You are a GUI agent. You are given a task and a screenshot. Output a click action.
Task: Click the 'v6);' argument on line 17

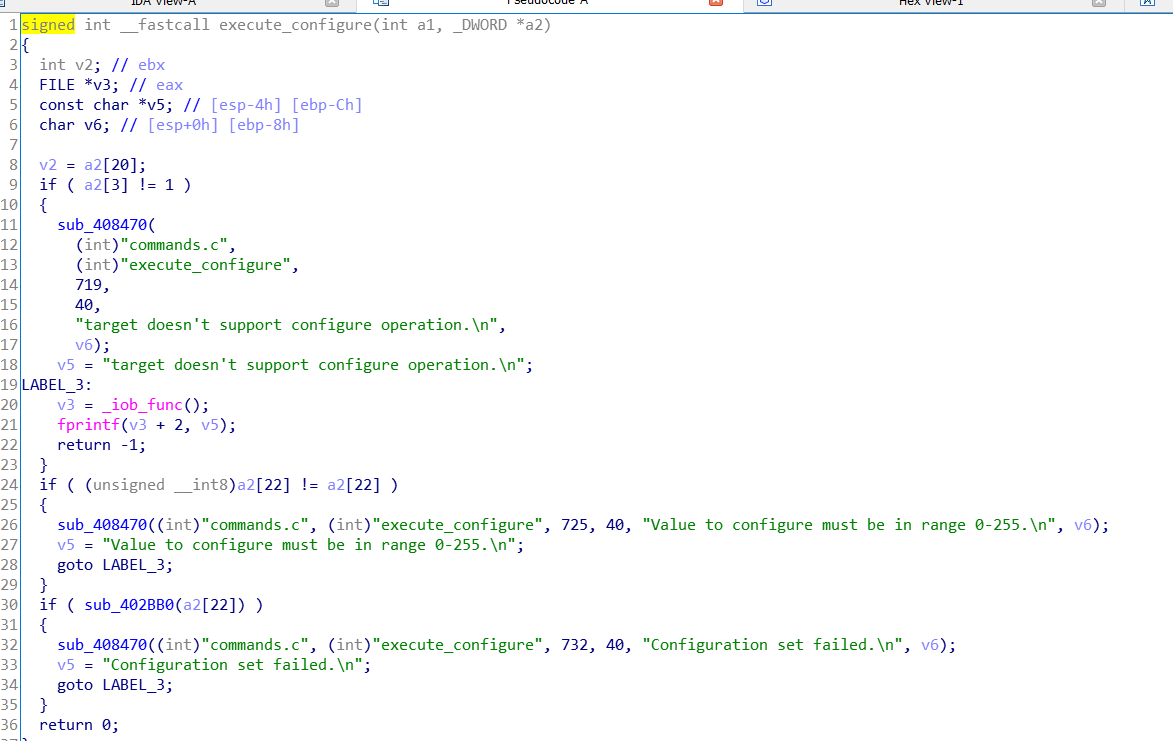(x=93, y=345)
